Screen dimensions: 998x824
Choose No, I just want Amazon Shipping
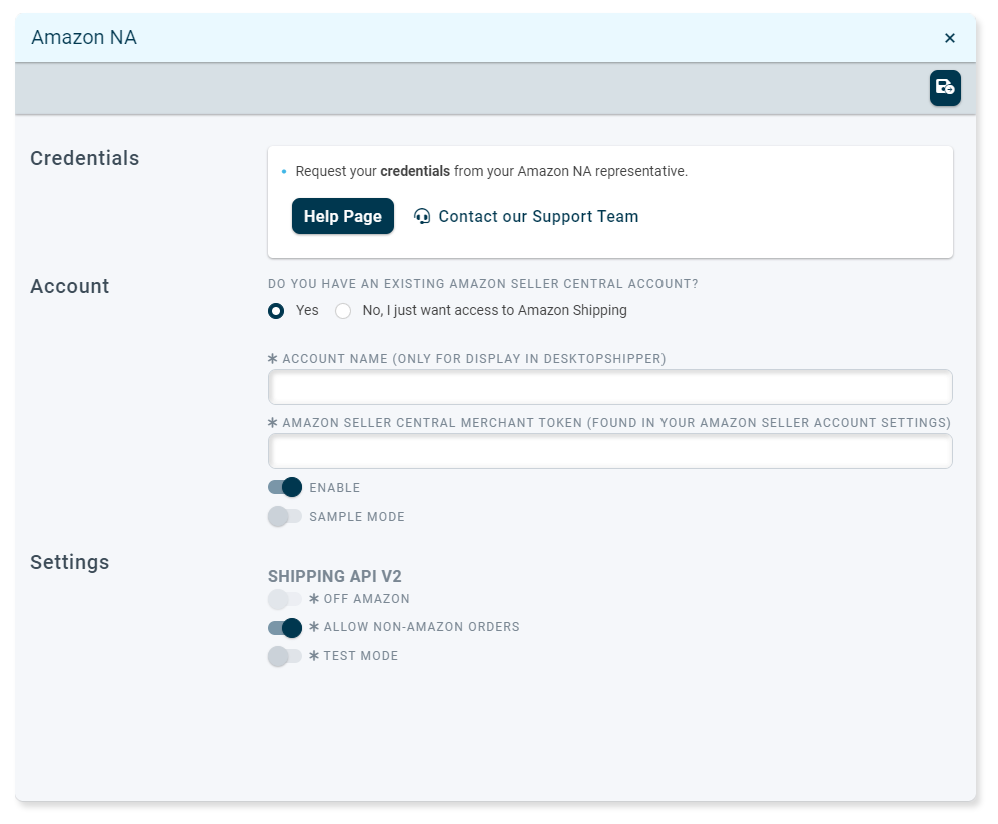point(343,311)
